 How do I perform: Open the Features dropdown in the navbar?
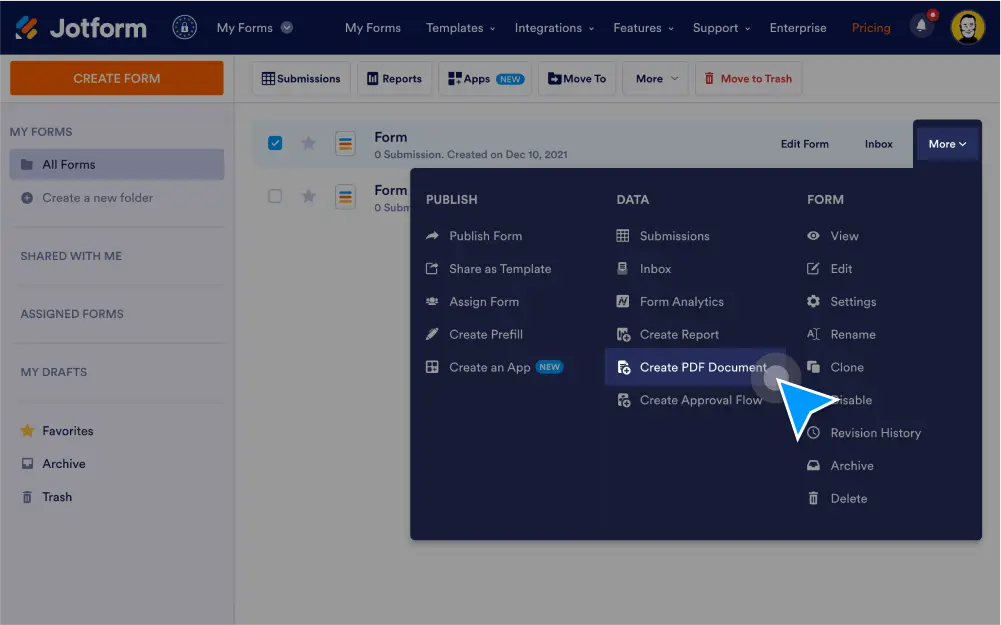click(642, 27)
